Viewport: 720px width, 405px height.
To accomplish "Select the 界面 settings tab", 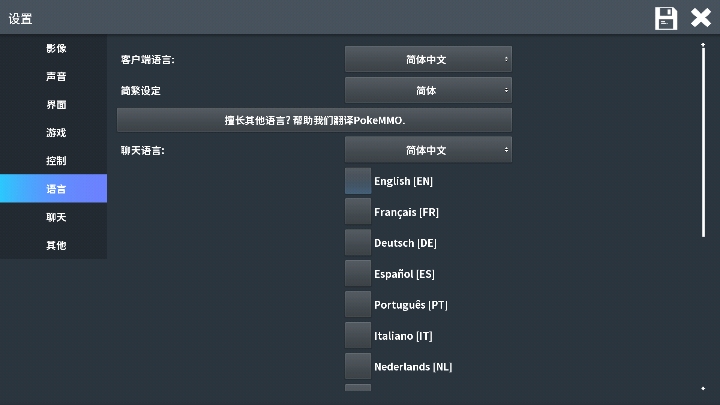I will coord(55,104).
